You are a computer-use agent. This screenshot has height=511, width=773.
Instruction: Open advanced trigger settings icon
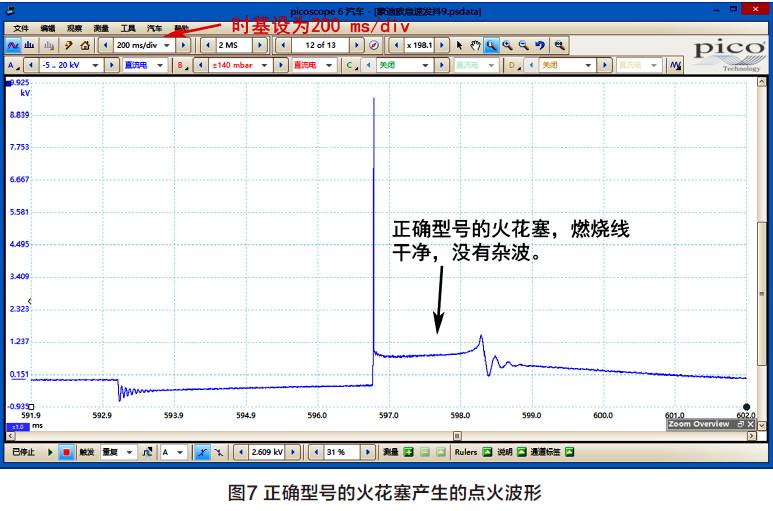tap(147, 452)
